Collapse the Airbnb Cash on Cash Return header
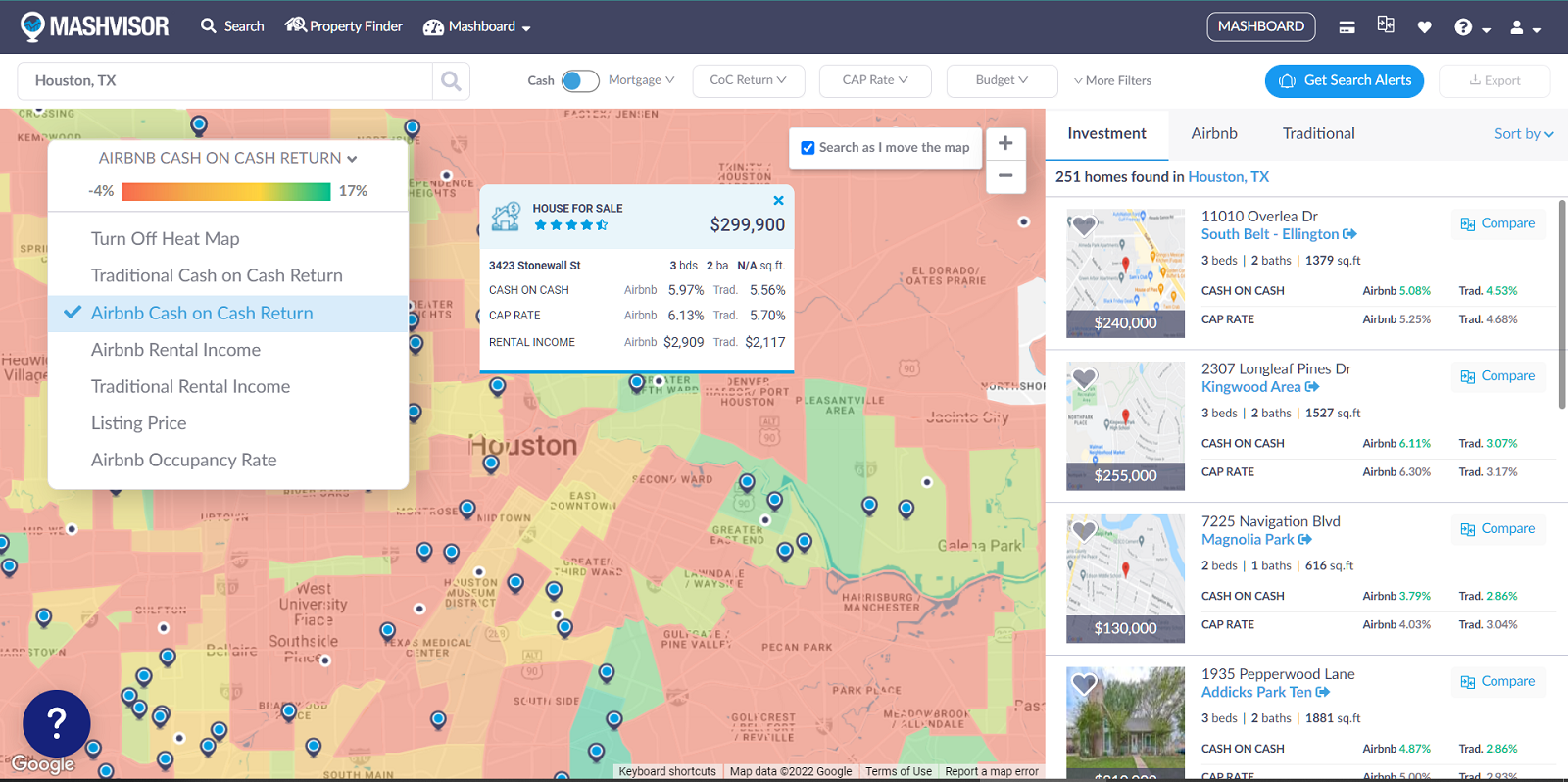 coord(227,158)
